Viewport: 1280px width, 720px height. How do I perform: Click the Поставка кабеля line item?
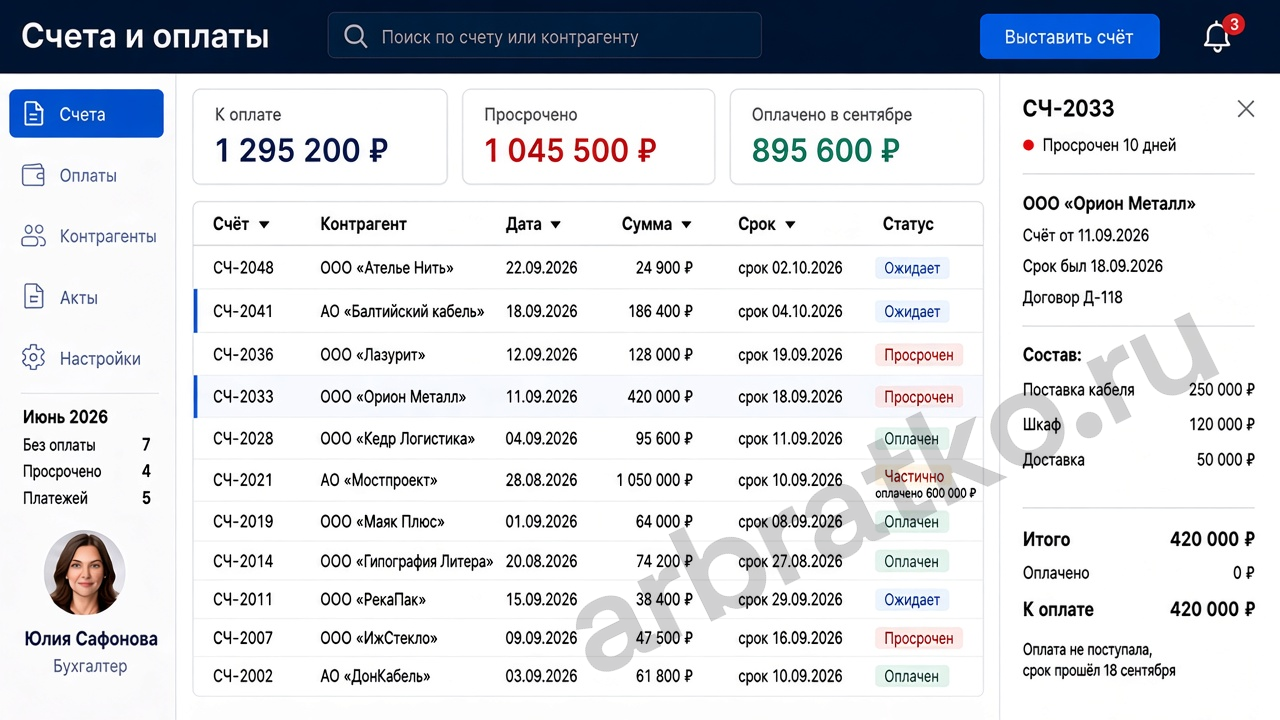[x=1139, y=389]
